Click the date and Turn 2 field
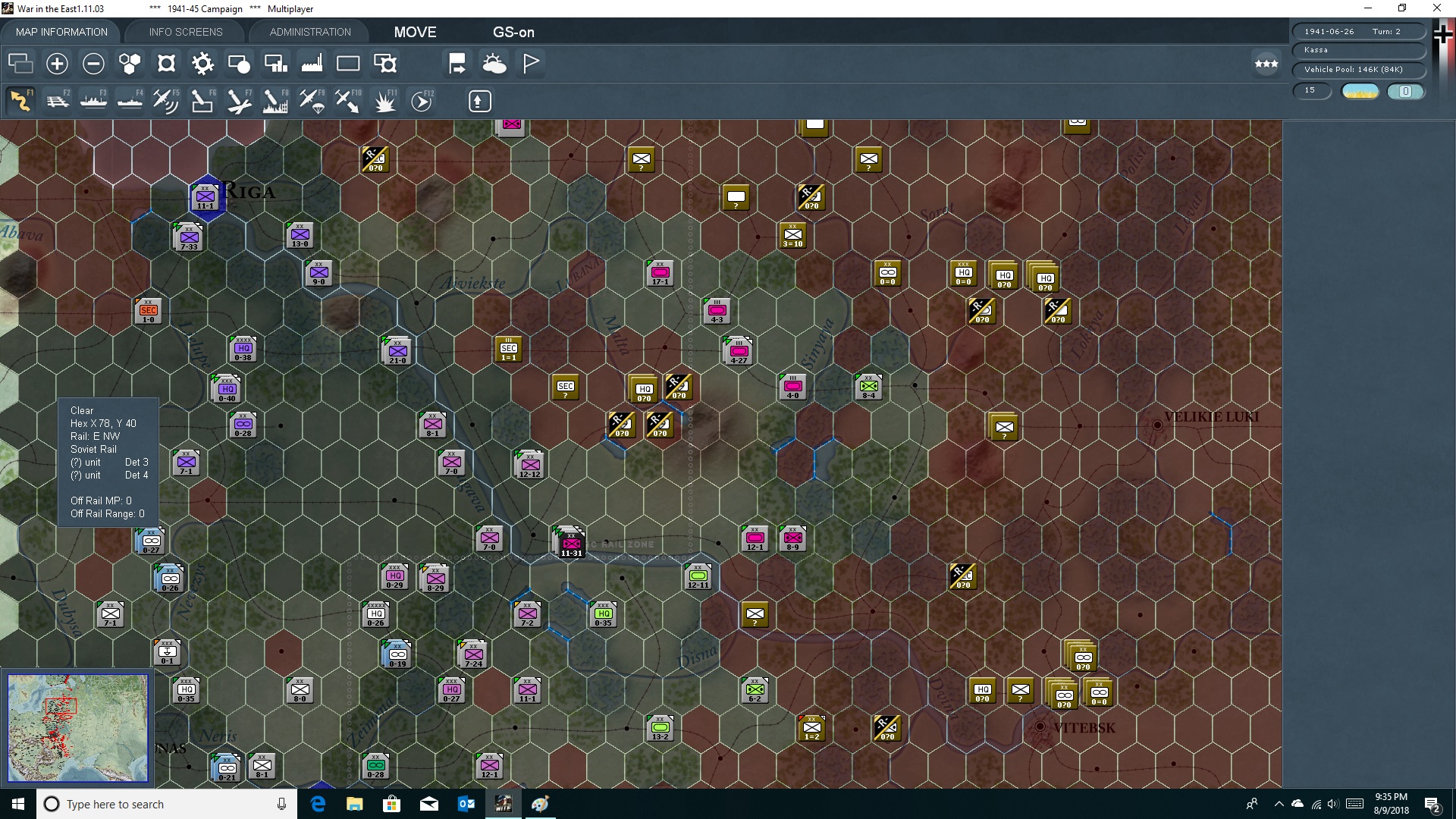 1358,31
